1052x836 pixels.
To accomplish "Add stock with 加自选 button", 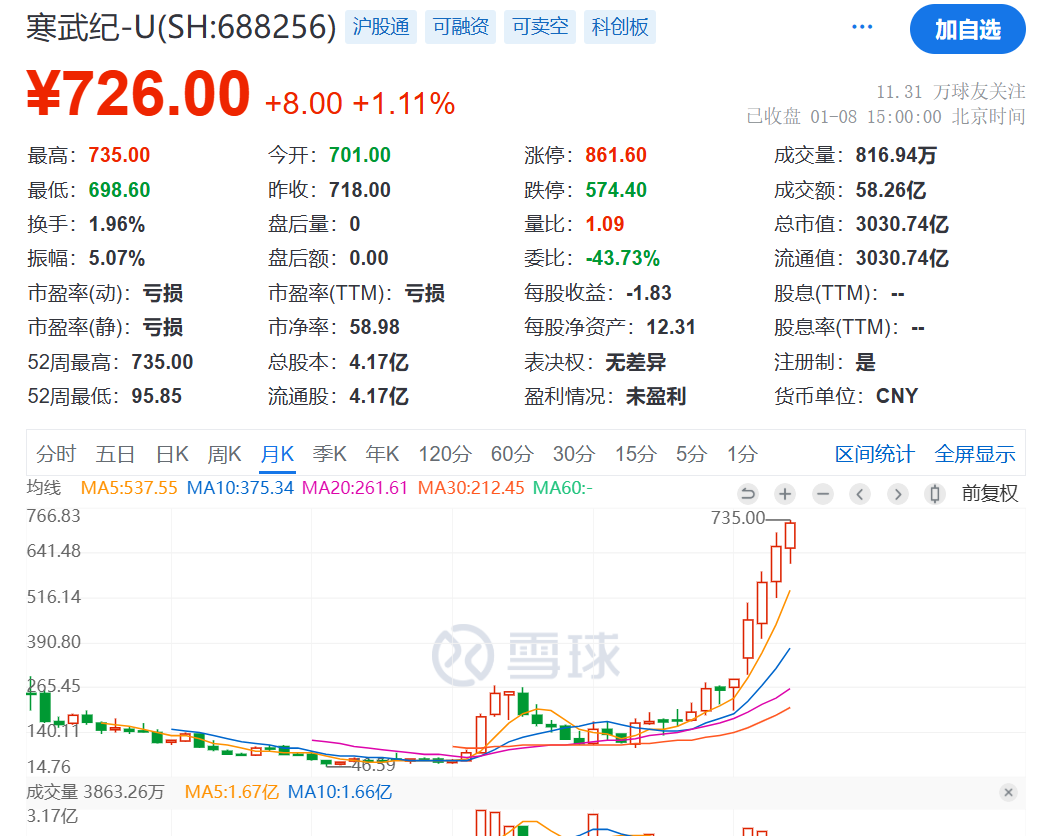I will pos(967,29).
